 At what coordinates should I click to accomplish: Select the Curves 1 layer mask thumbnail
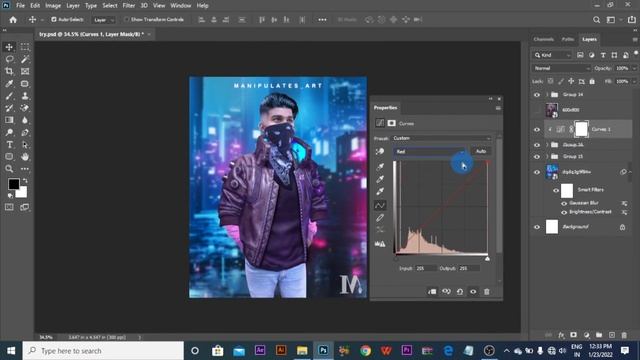(581, 129)
